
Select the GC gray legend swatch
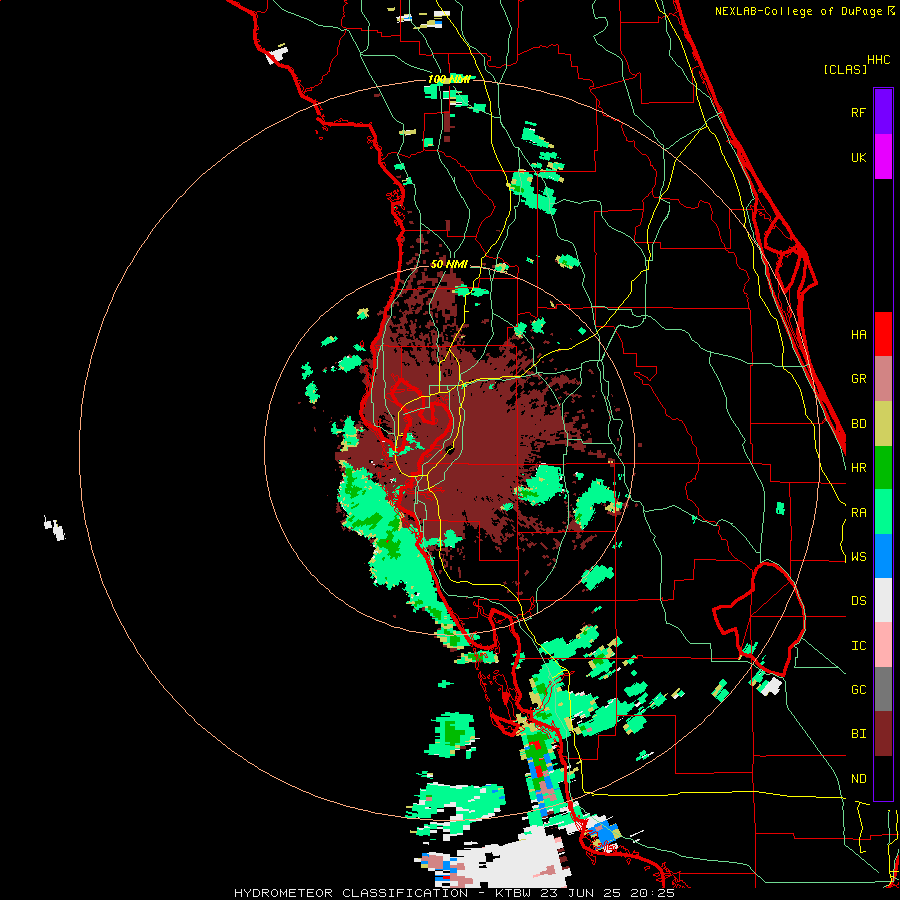pos(883,689)
